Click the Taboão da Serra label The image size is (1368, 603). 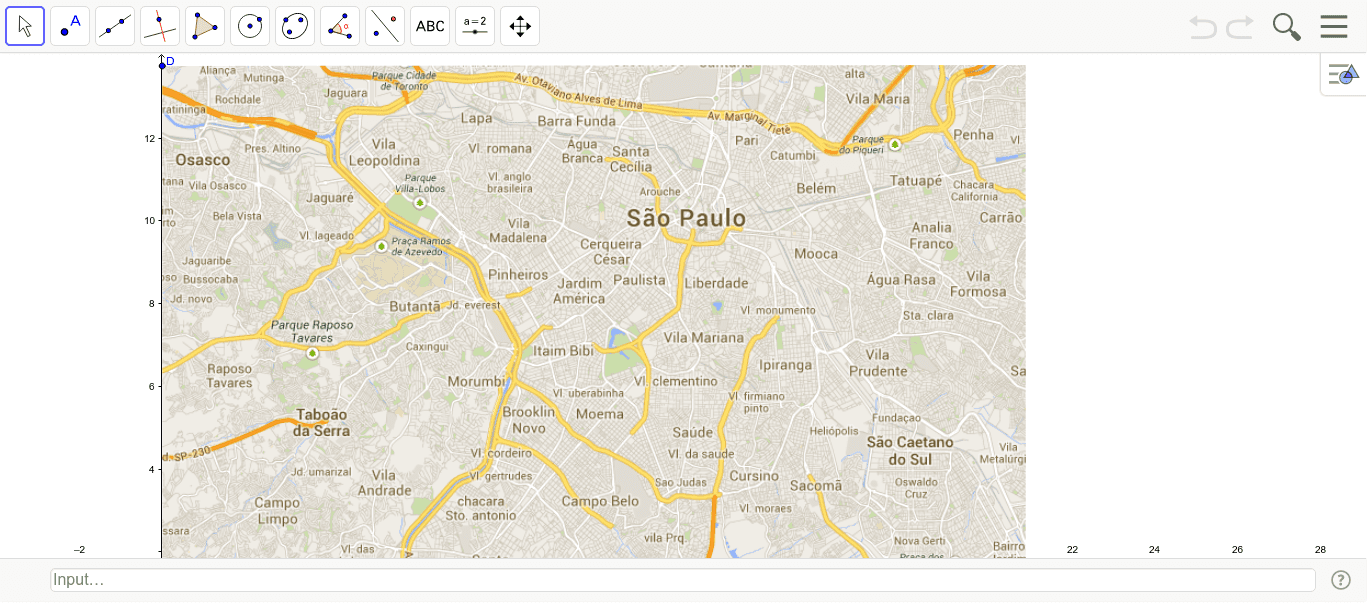click(x=322, y=422)
